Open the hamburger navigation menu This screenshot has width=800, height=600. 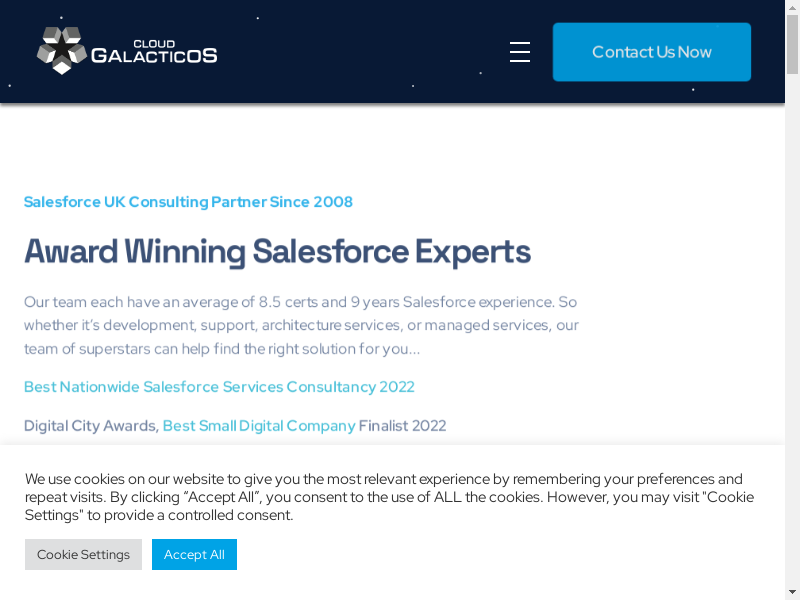pos(520,52)
